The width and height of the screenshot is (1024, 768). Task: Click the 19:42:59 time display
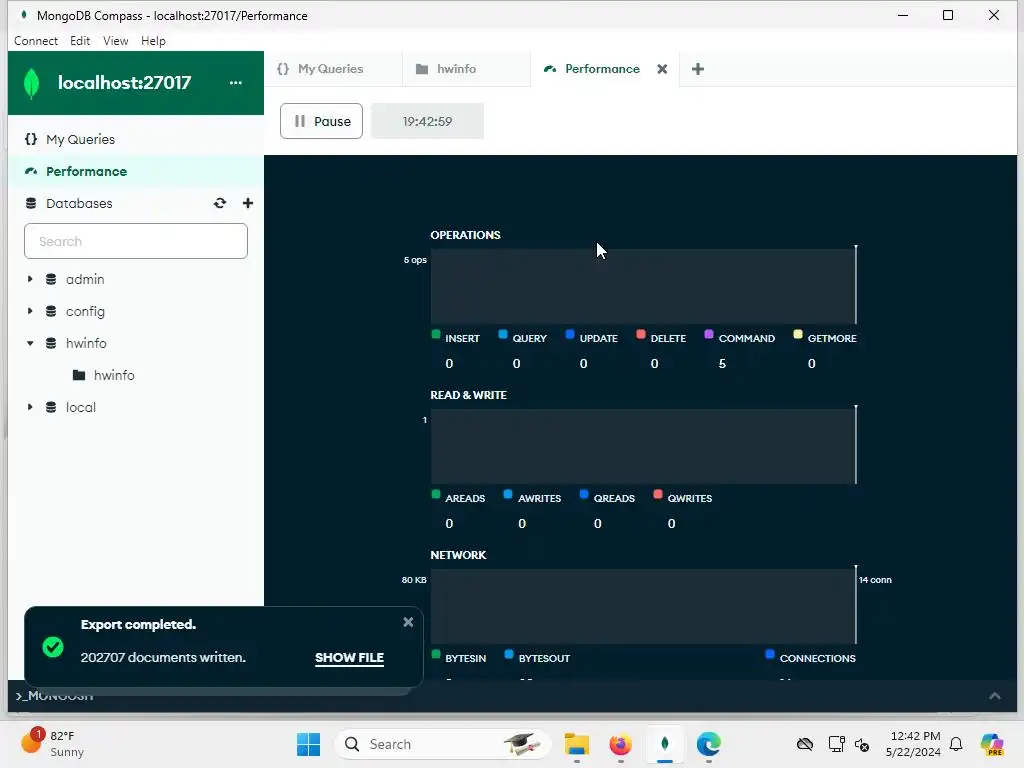point(427,121)
